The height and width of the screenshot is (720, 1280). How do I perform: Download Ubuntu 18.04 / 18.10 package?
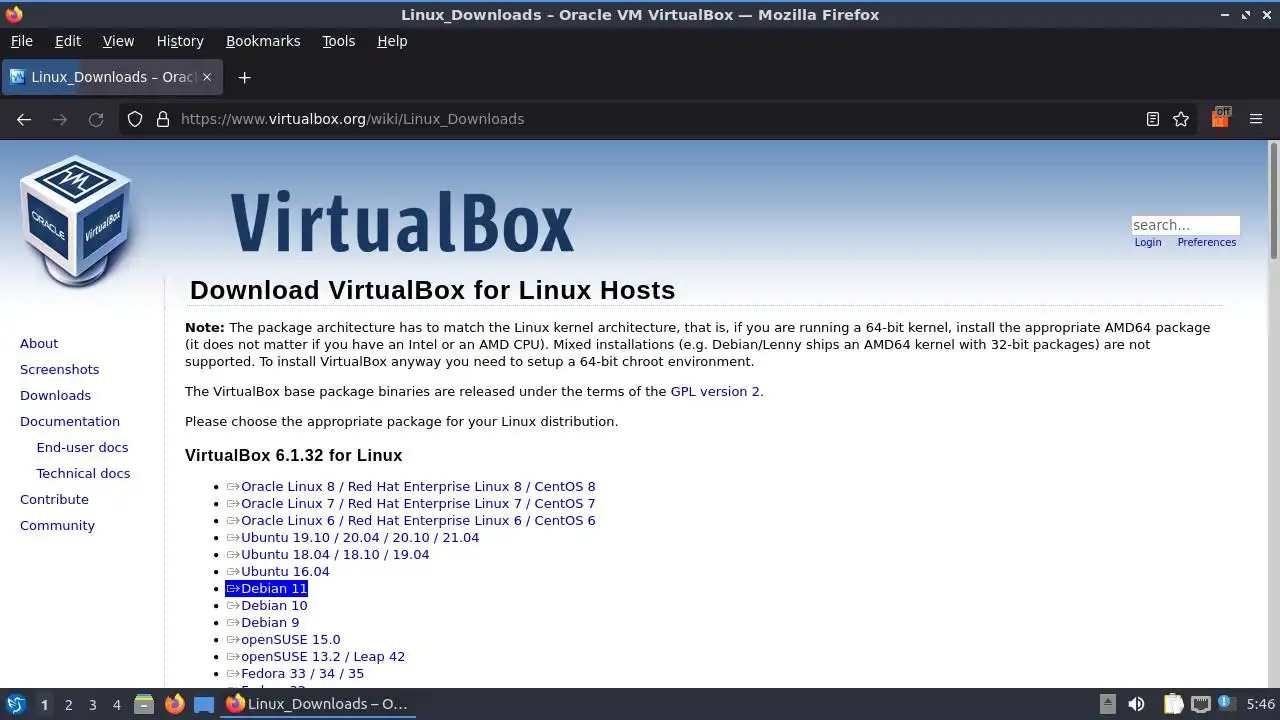328,554
